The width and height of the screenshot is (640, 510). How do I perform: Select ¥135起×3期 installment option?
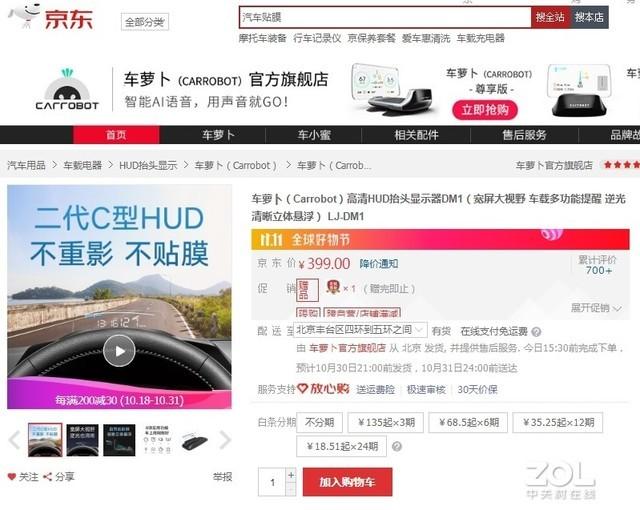point(386,422)
